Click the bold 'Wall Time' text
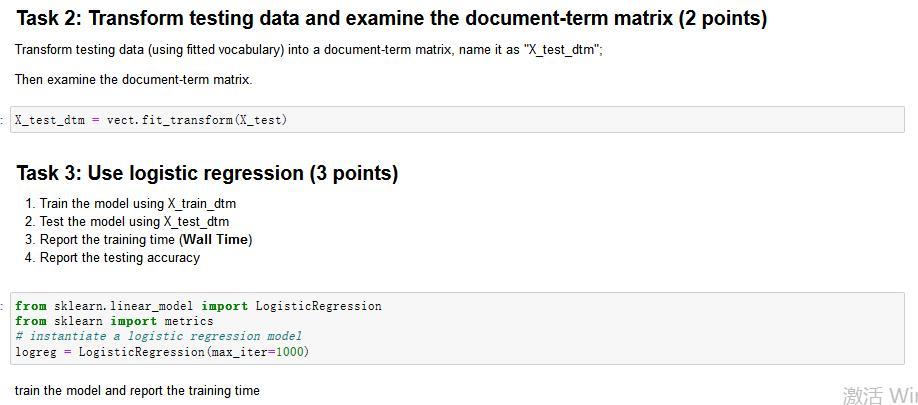This screenshot has height=405, width=918. click(216, 239)
